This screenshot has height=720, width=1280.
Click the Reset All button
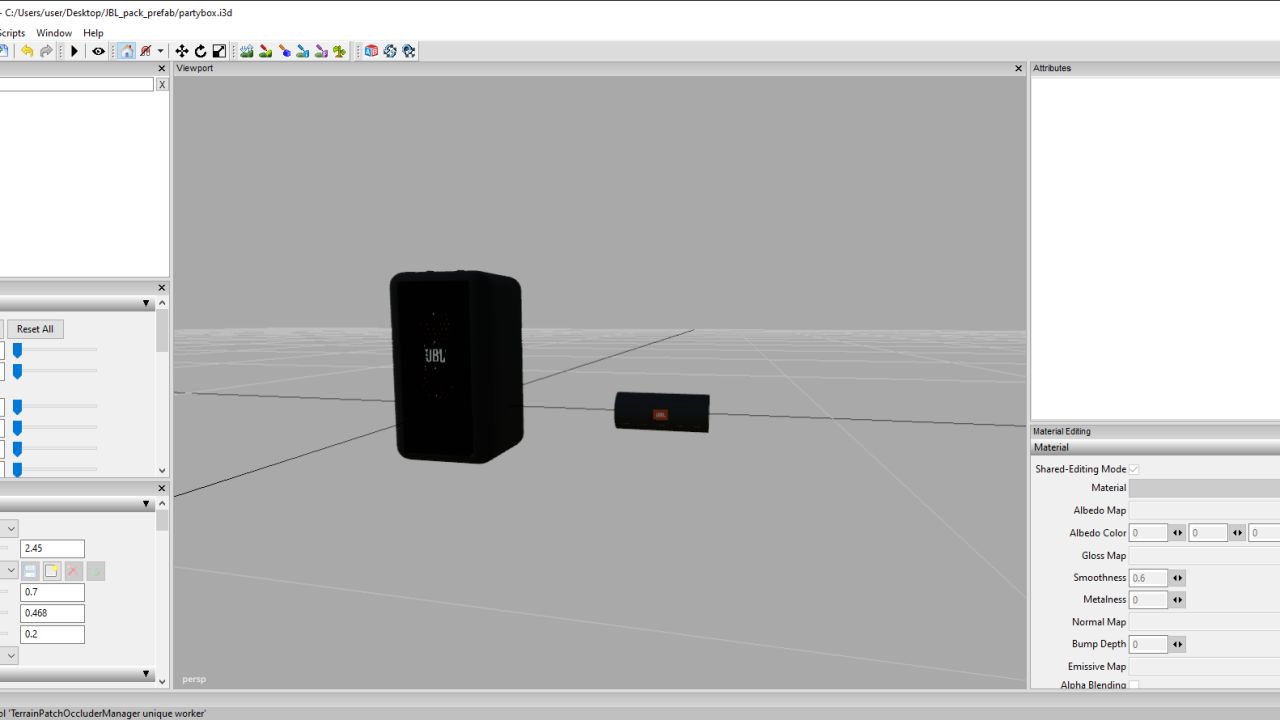tap(35, 329)
